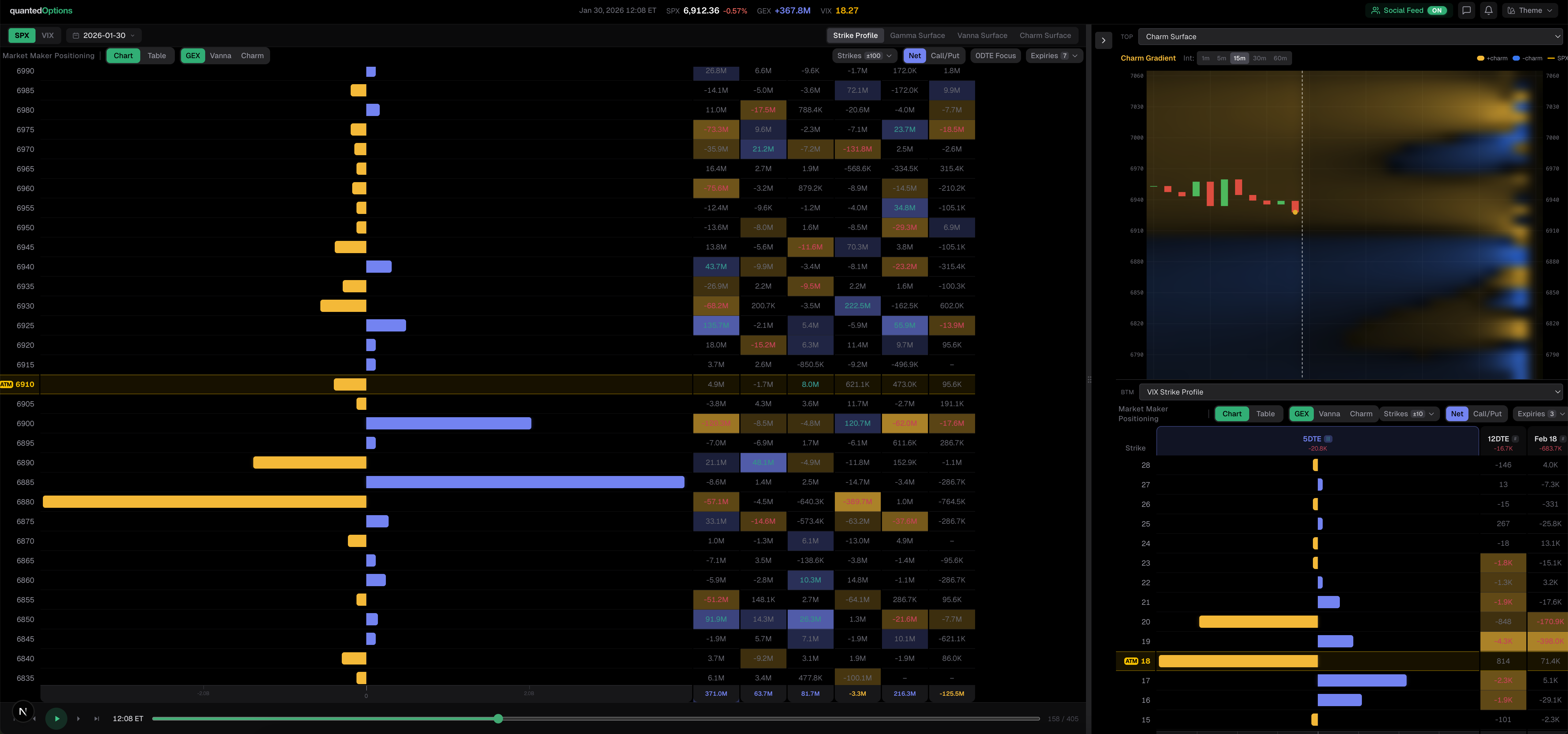Collapse the right panel with the chevron arrow
Viewport: 1568px width, 734px height.
(1103, 40)
